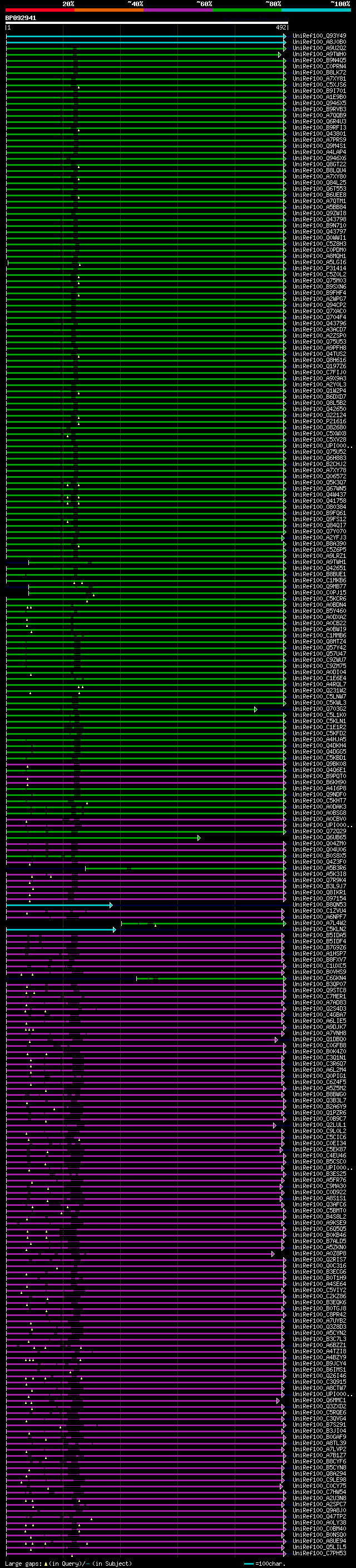Click the cyan ~100% legend color bar
The height and width of the screenshot is (1568, 356).
pyautogui.click(x=316, y=10)
